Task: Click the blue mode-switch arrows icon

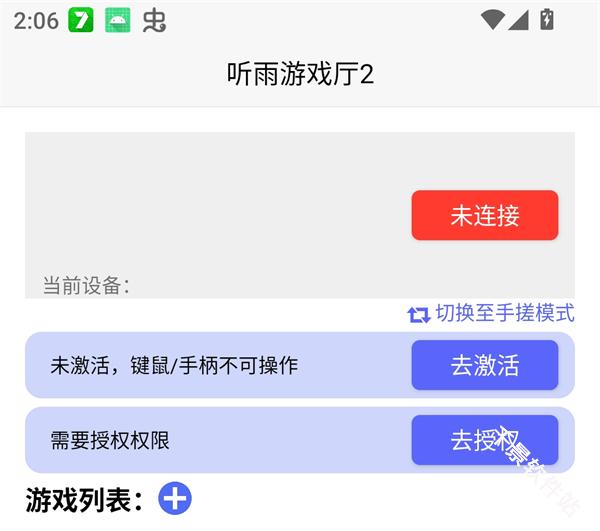Action: click(418, 314)
